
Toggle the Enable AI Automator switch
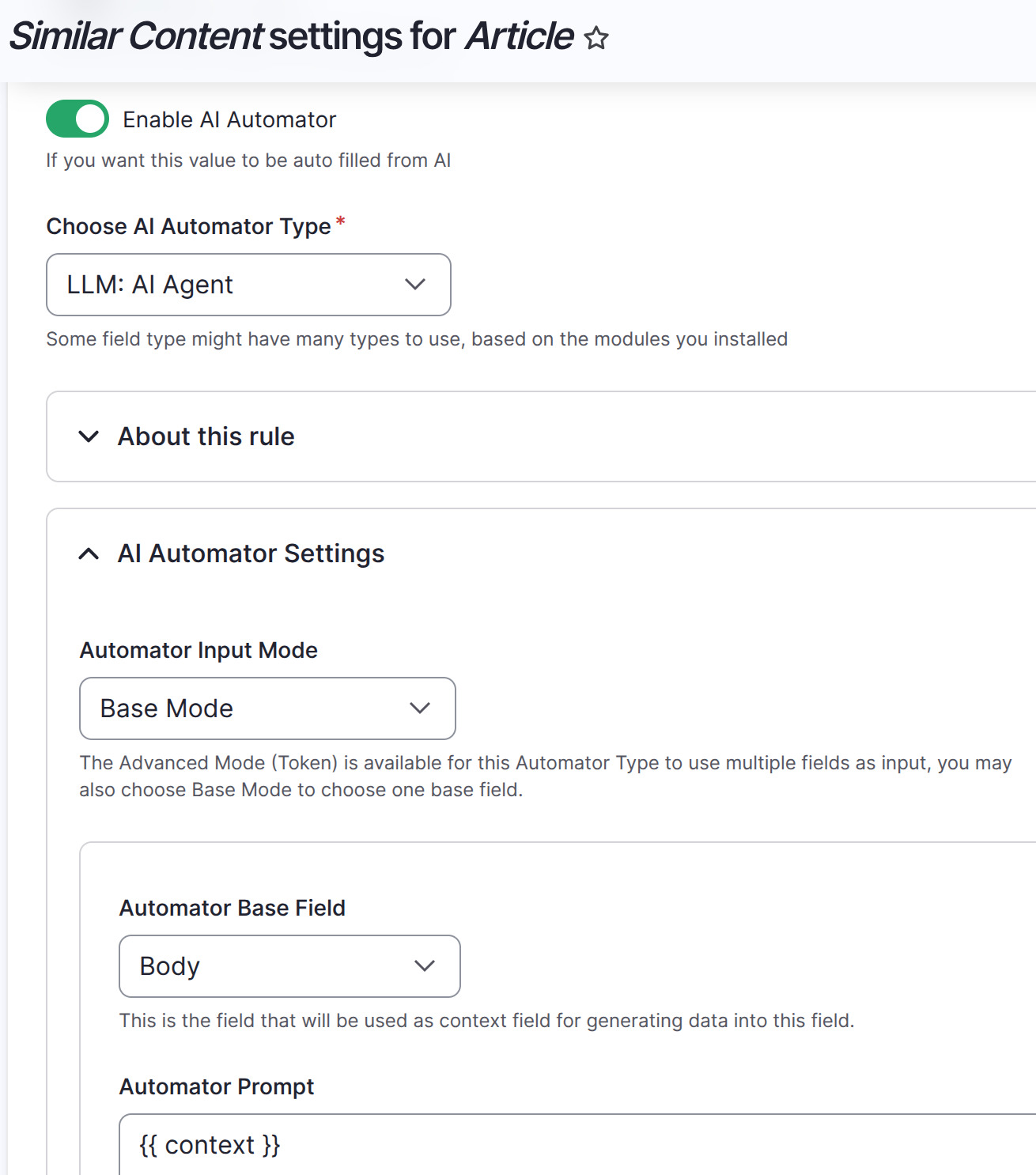78,119
